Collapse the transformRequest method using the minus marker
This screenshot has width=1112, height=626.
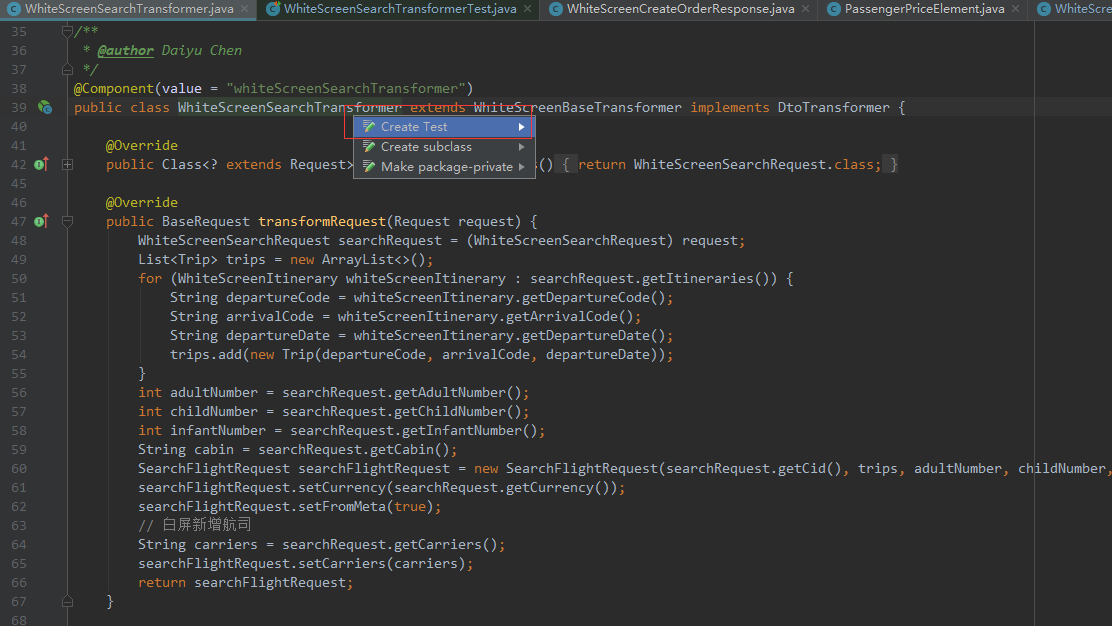(68, 221)
